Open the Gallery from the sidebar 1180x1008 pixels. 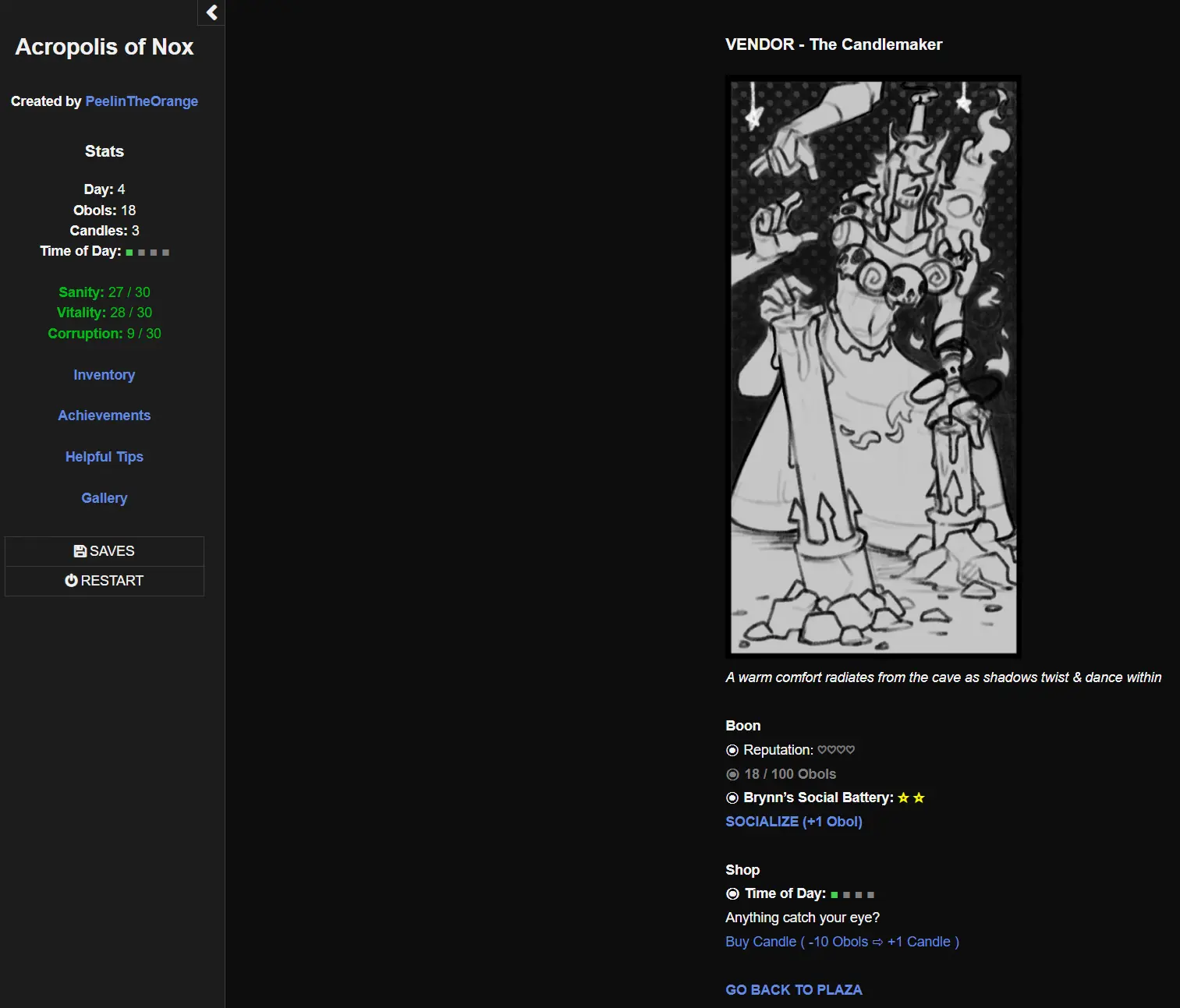[x=104, y=498]
